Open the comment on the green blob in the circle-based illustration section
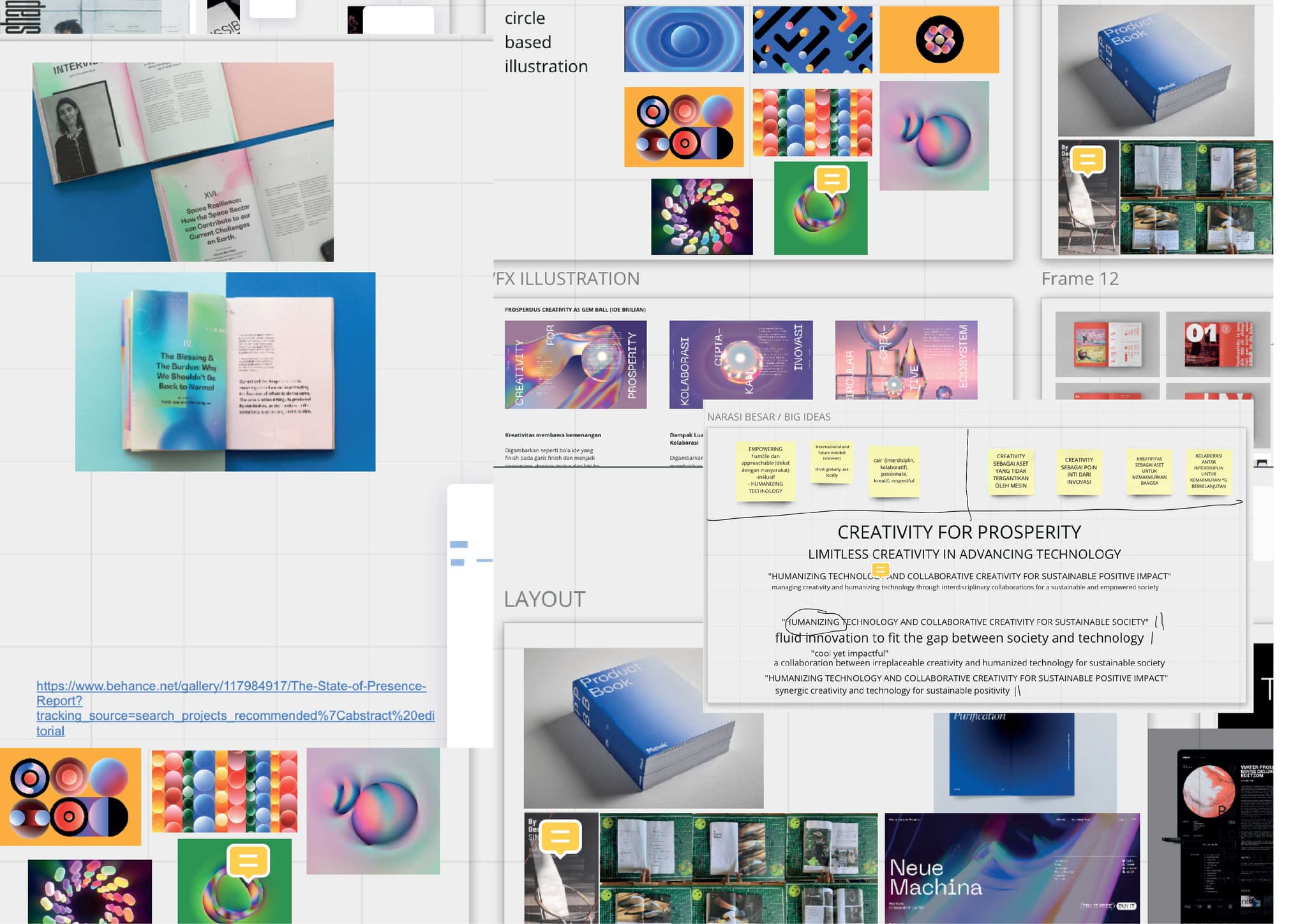 [x=832, y=180]
